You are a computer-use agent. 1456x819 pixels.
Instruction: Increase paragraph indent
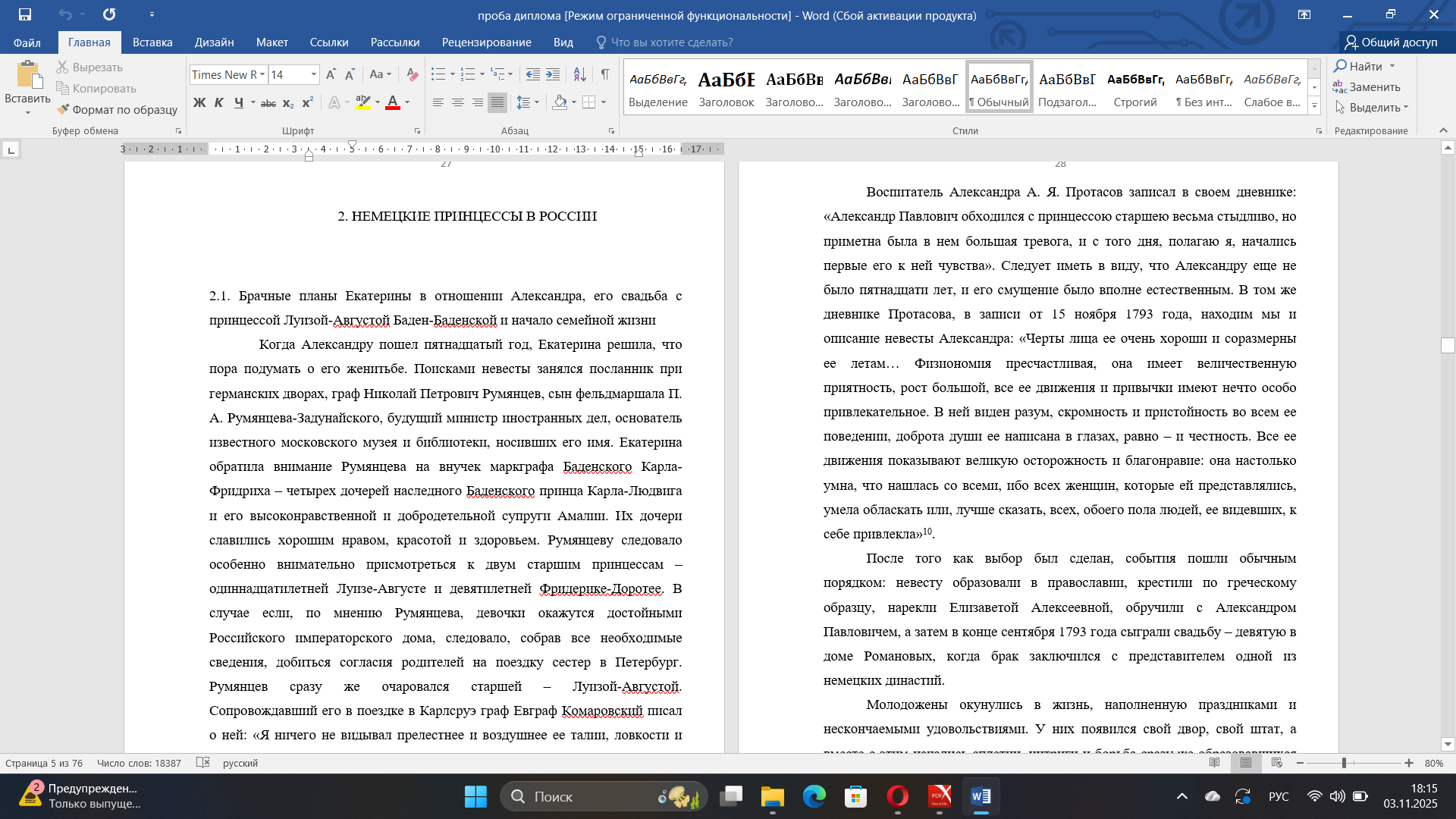click(x=553, y=74)
